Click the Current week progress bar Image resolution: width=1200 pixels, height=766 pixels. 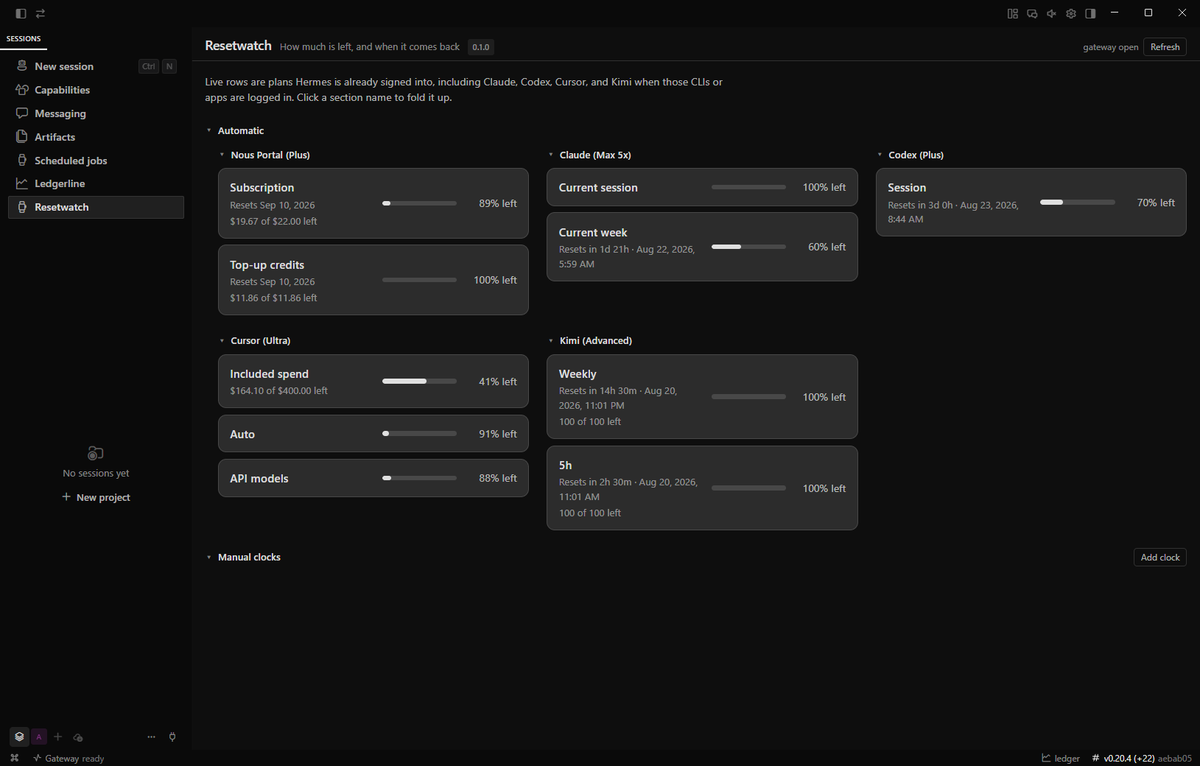pyautogui.click(x=748, y=247)
